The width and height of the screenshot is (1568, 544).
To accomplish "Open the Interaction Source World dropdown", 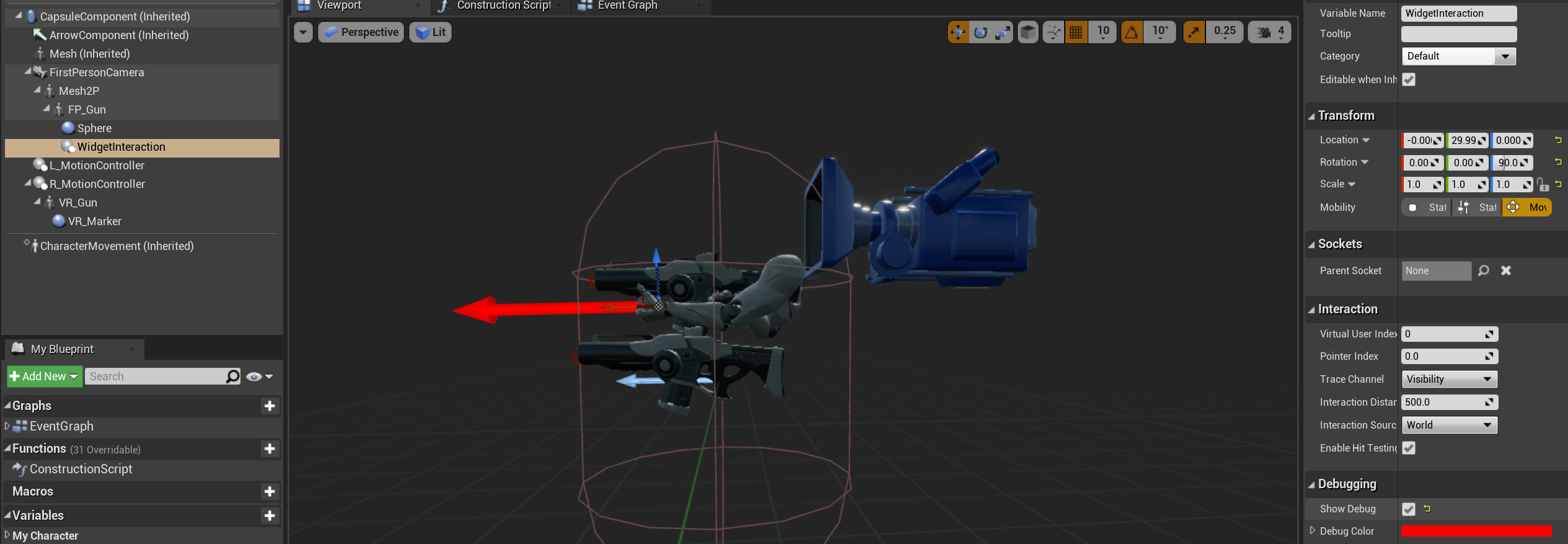I will point(1449,425).
